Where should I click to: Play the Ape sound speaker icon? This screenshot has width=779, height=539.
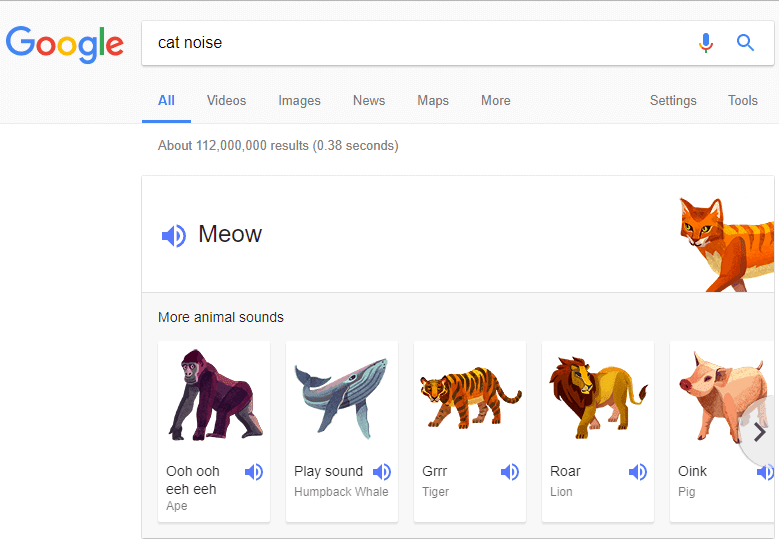pyautogui.click(x=254, y=472)
